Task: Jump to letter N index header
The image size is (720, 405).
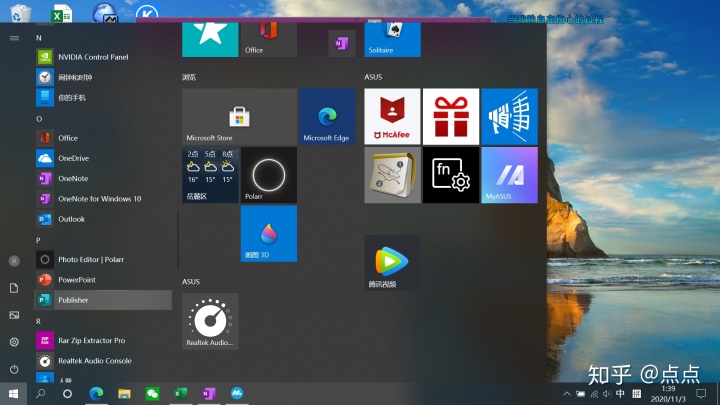Action: click(x=39, y=38)
